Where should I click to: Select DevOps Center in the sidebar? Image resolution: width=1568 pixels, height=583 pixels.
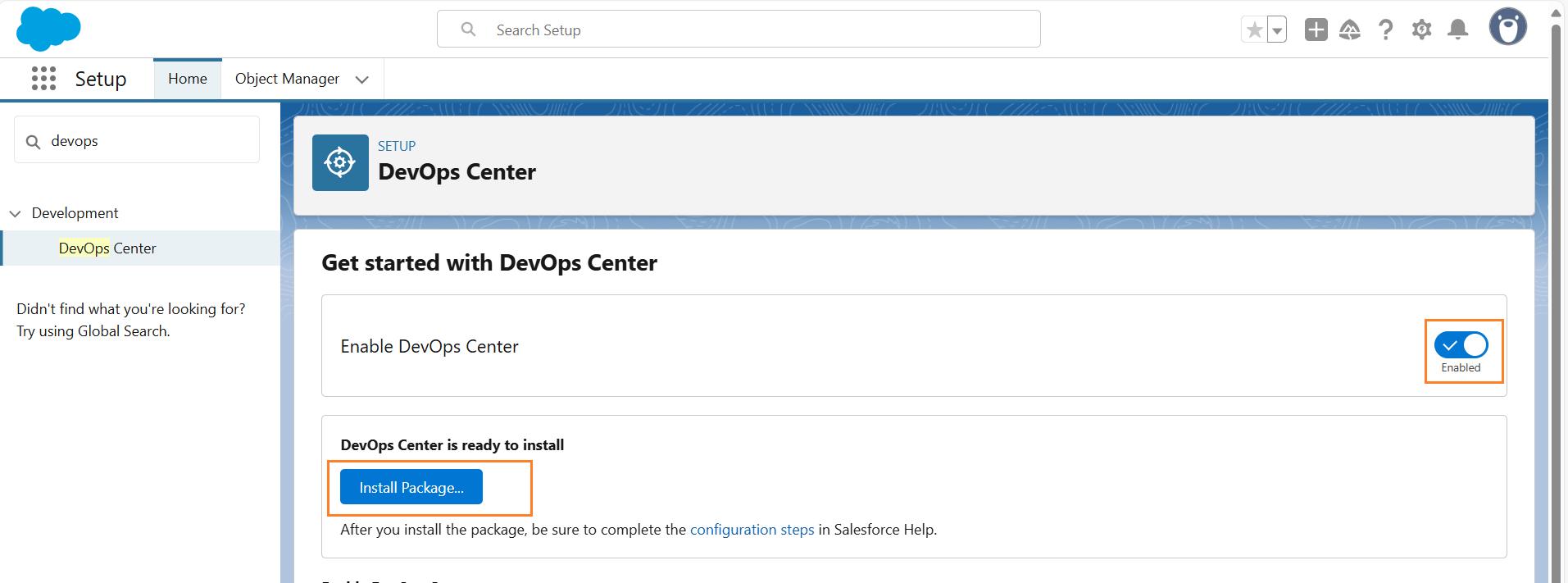(107, 248)
